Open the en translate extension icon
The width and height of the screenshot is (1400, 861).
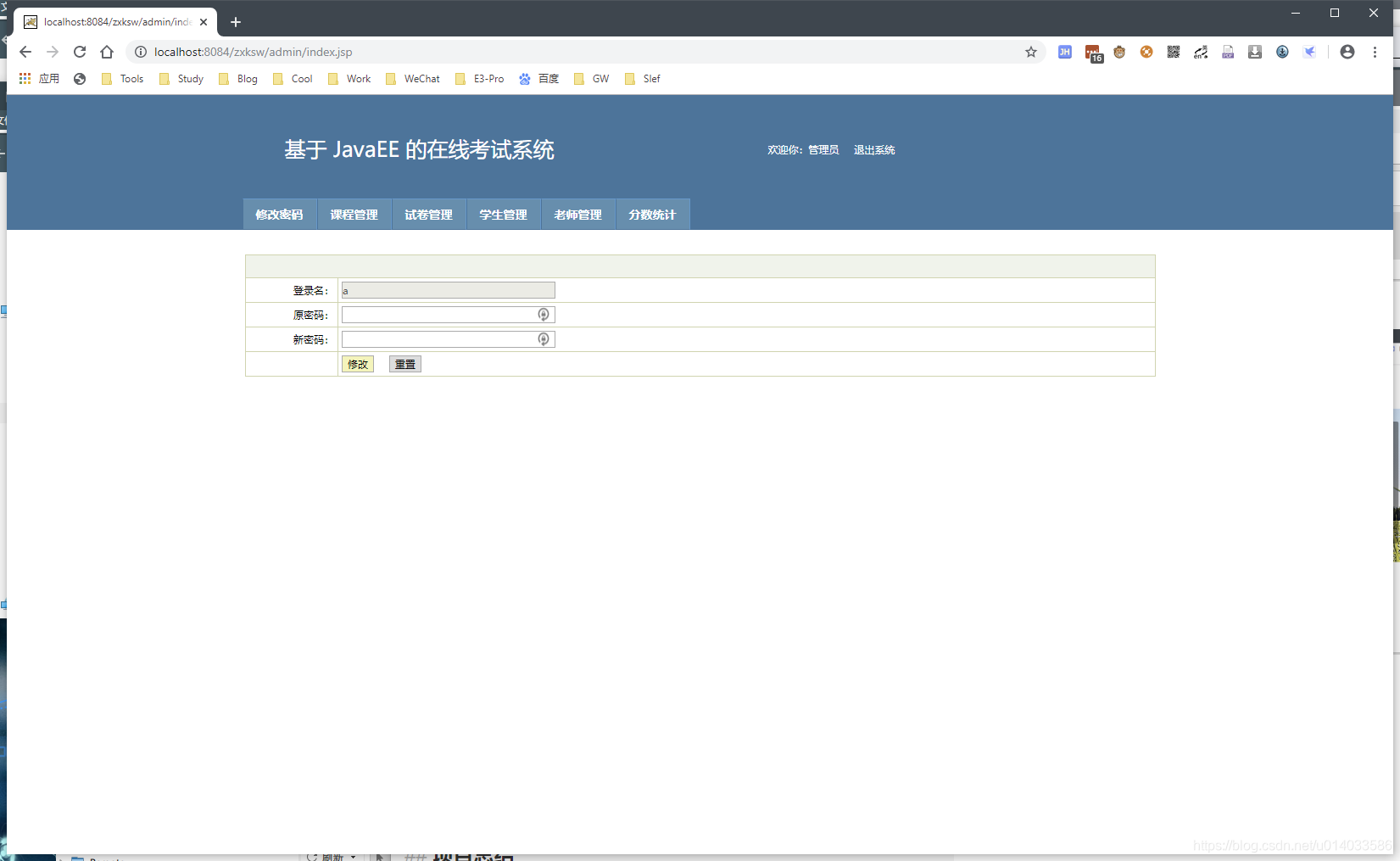[1201, 52]
